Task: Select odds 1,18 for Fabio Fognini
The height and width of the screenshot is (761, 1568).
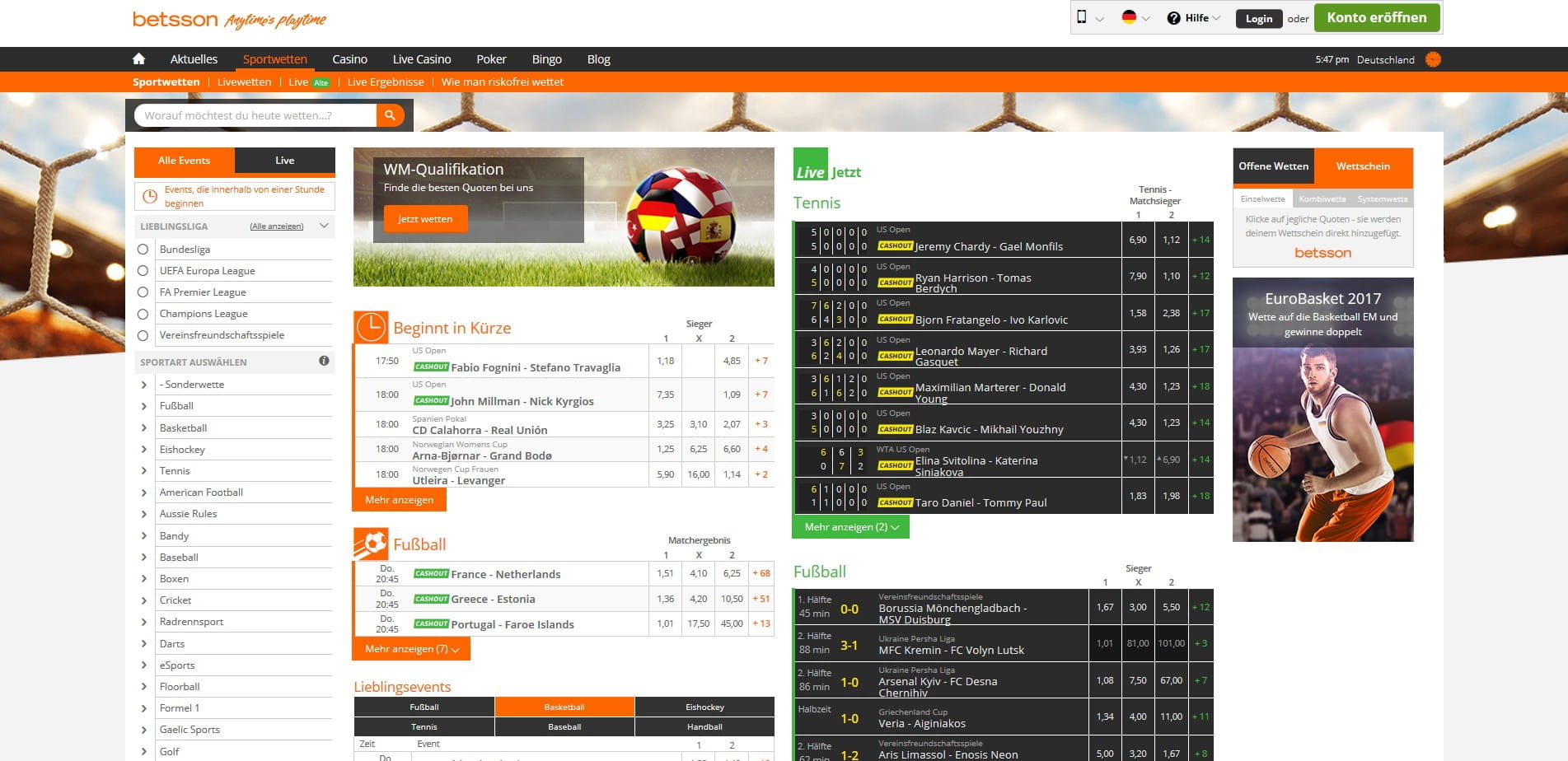Action: [x=666, y=361]
